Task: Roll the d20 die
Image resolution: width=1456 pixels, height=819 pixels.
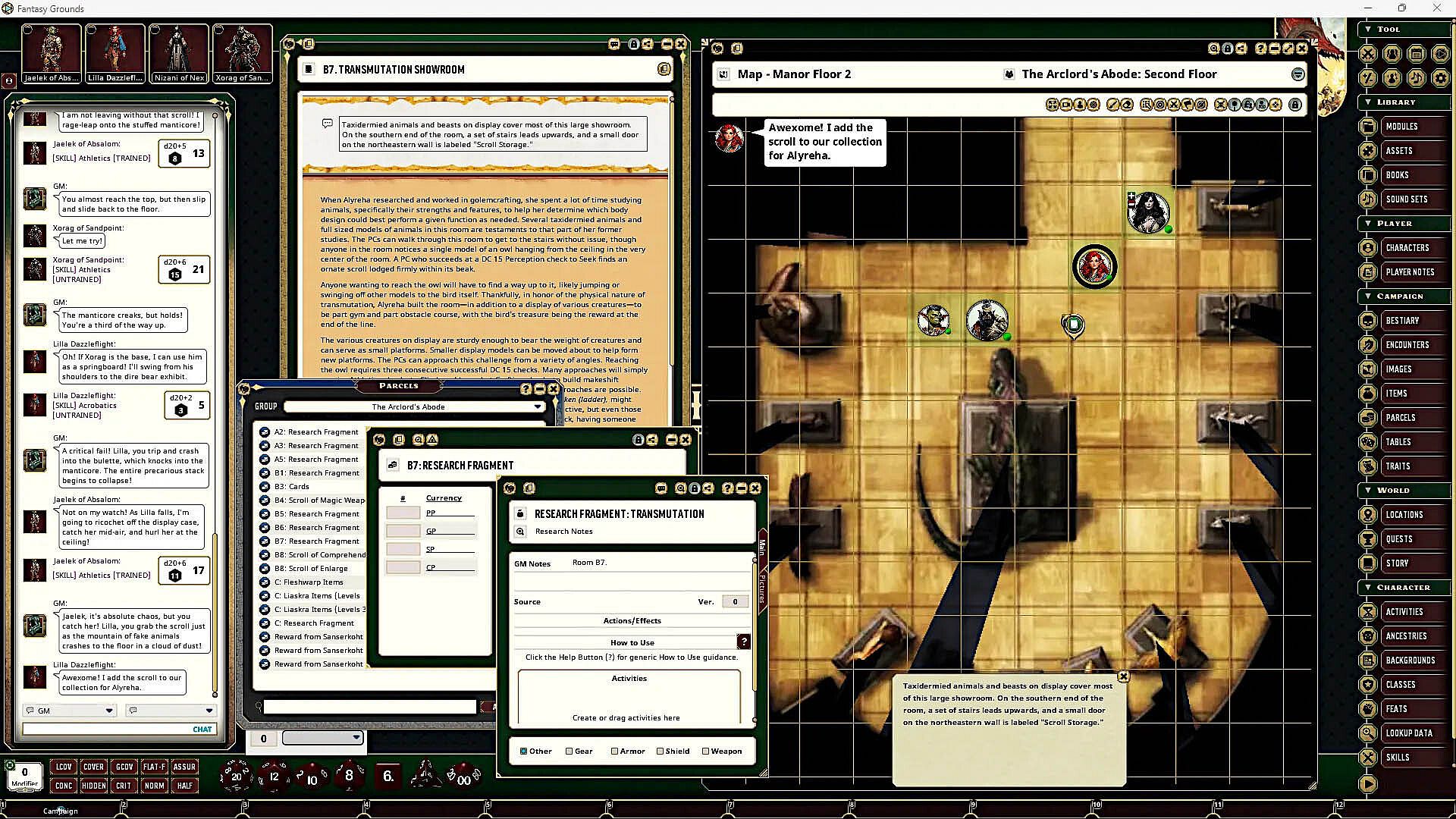Action: click(x=235, y=776)
